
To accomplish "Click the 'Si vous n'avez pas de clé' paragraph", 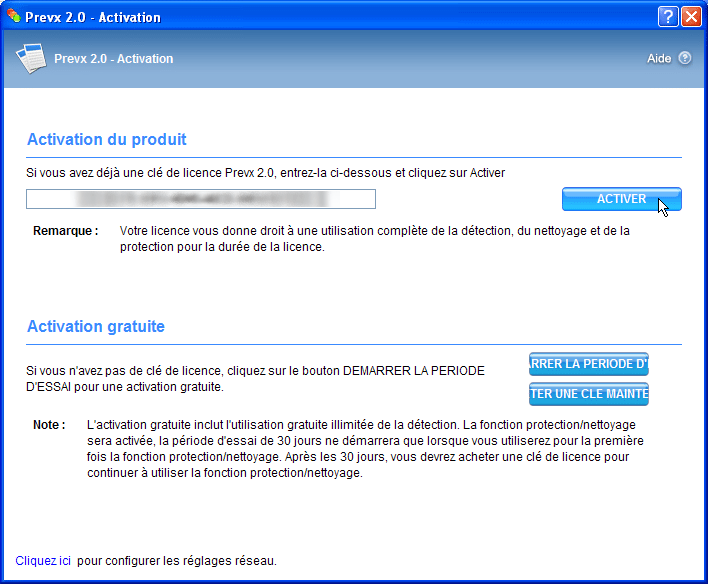I will point(255,378).
